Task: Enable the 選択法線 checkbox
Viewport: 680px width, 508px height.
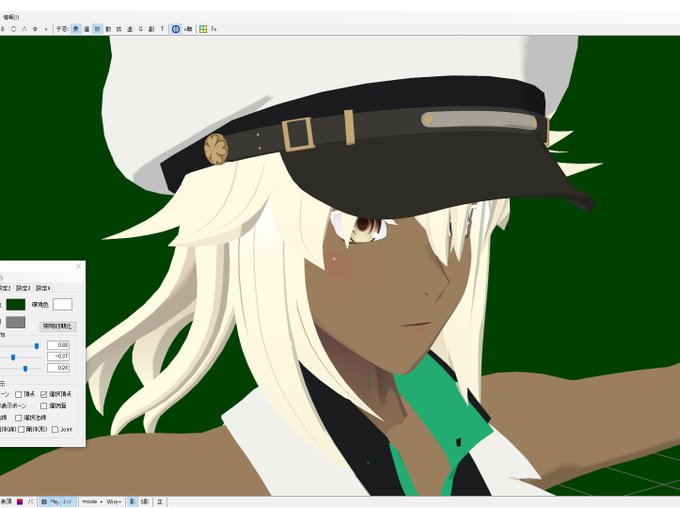Action: pyautogui.click(x=18, y=418)
